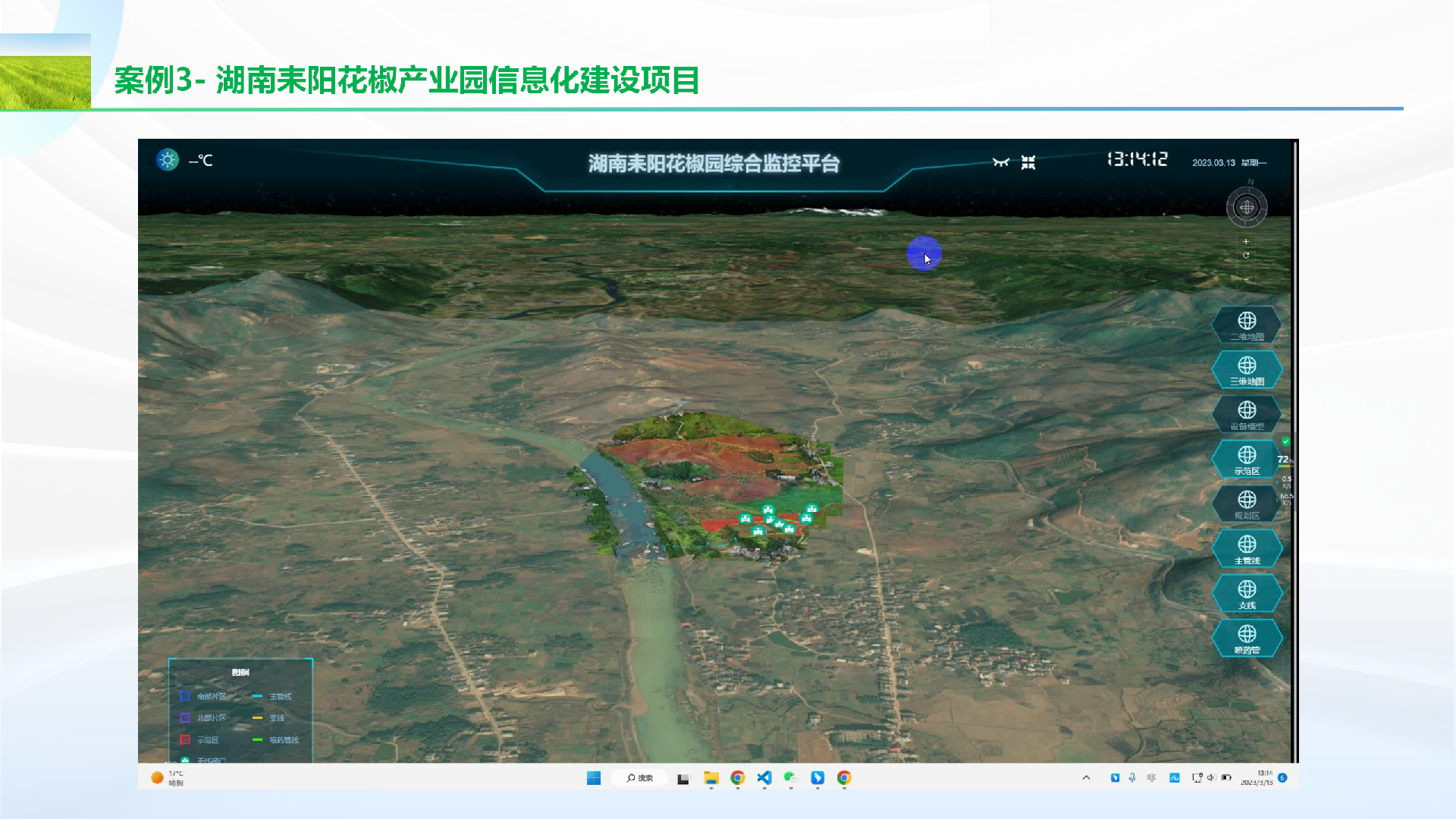Viewport: 1456px width, 819px height.
Task: Click the --℃ temperature reading
Action: [x=201, y=160]
